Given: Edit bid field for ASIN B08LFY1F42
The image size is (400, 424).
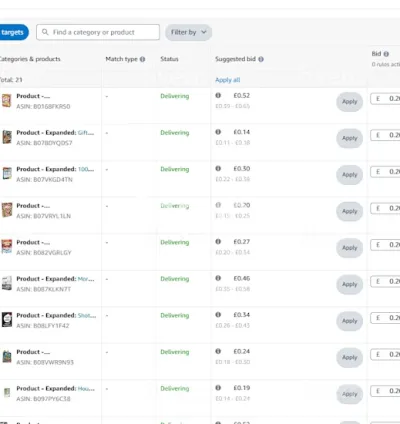Looking at the screenshot, I should [x=385, y=318].
